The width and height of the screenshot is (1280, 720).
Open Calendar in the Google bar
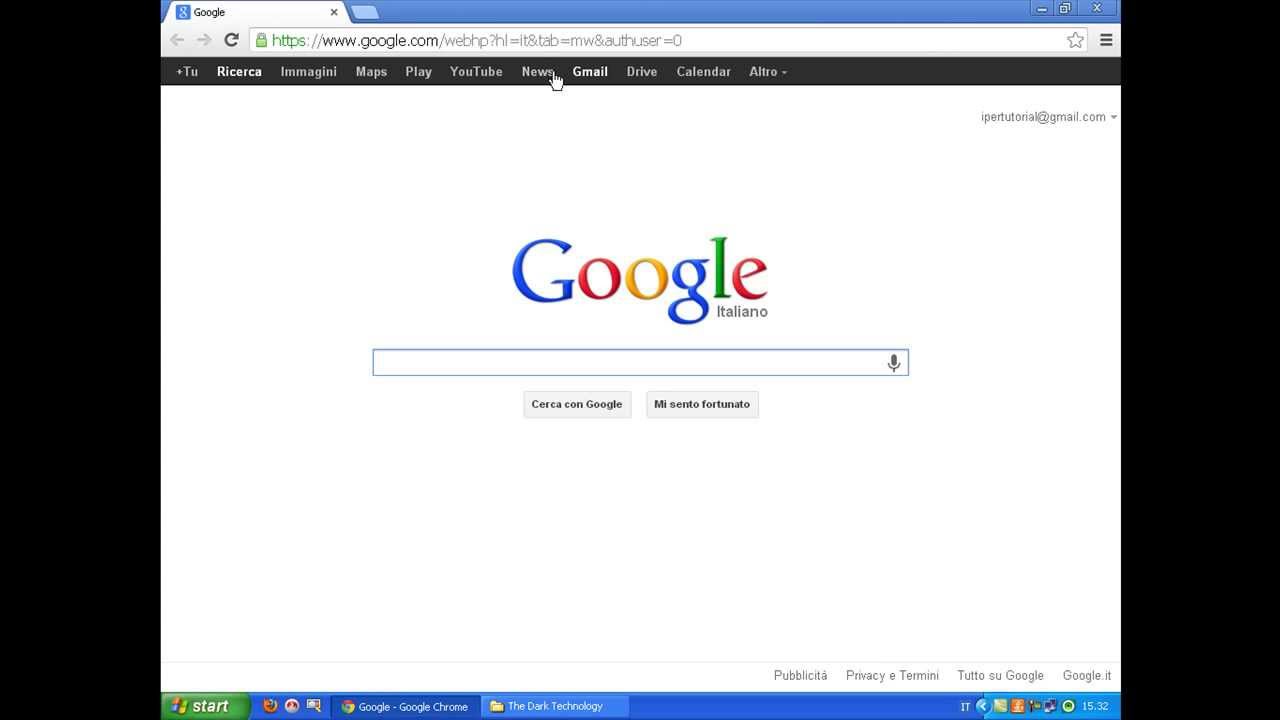[x=703, y=72]
